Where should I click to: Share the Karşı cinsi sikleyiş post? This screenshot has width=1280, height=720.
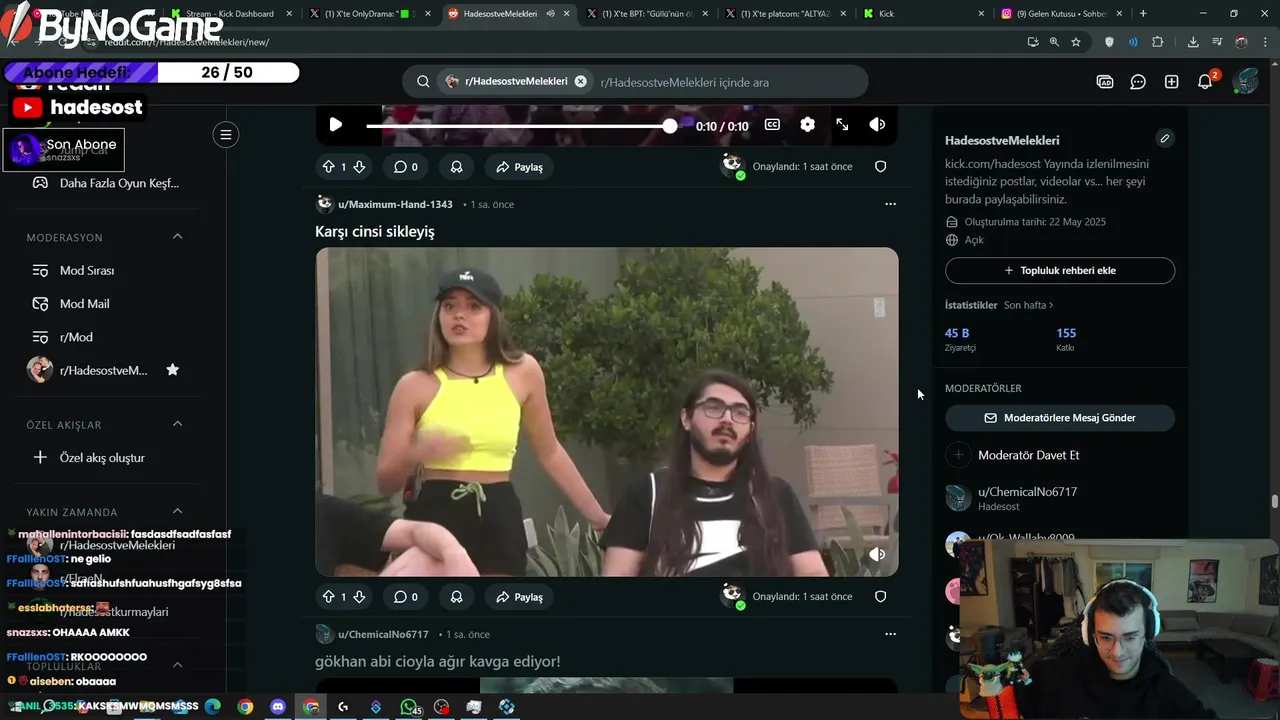pyautogui.click(x=520, y=597)
